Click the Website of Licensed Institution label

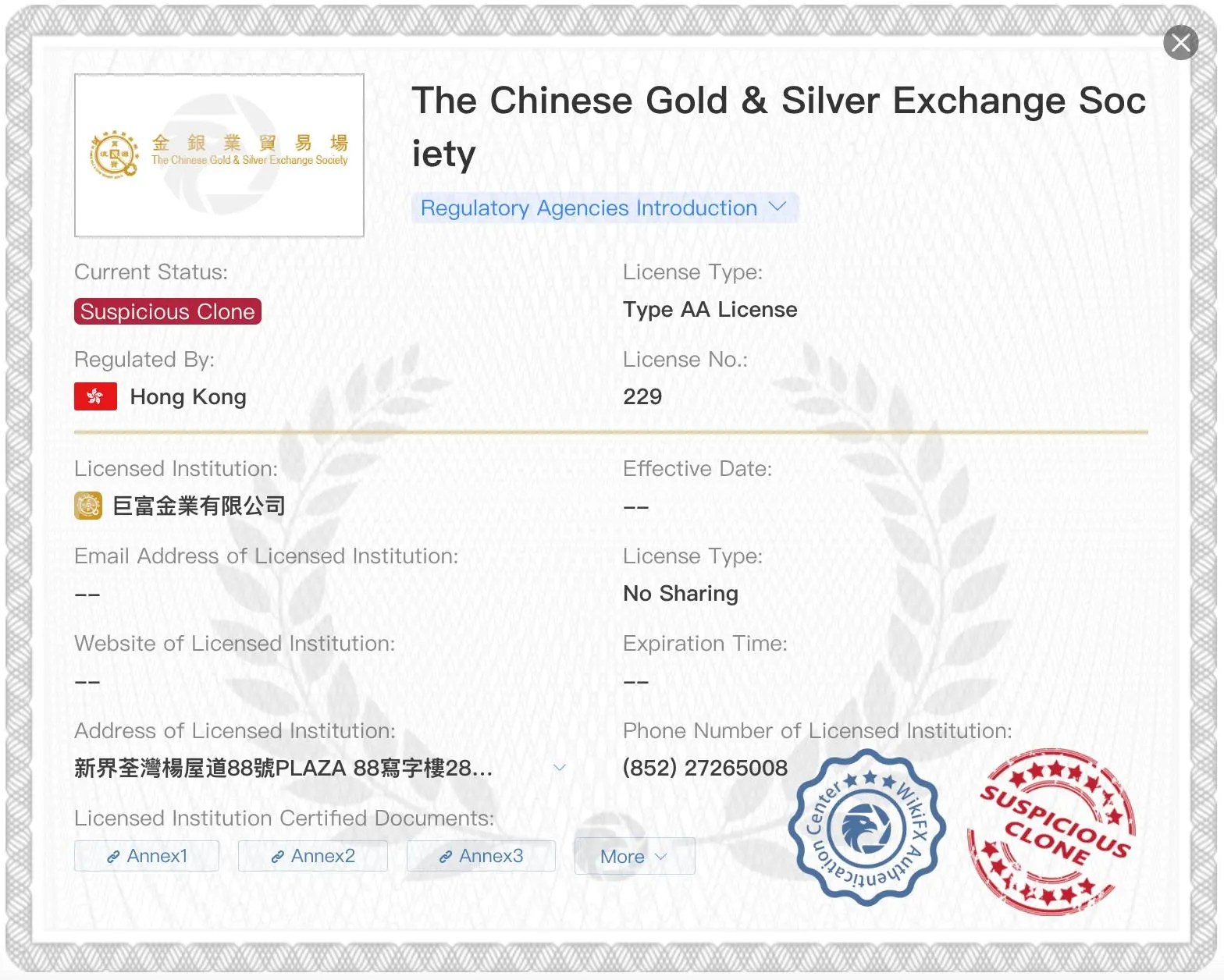235,644
